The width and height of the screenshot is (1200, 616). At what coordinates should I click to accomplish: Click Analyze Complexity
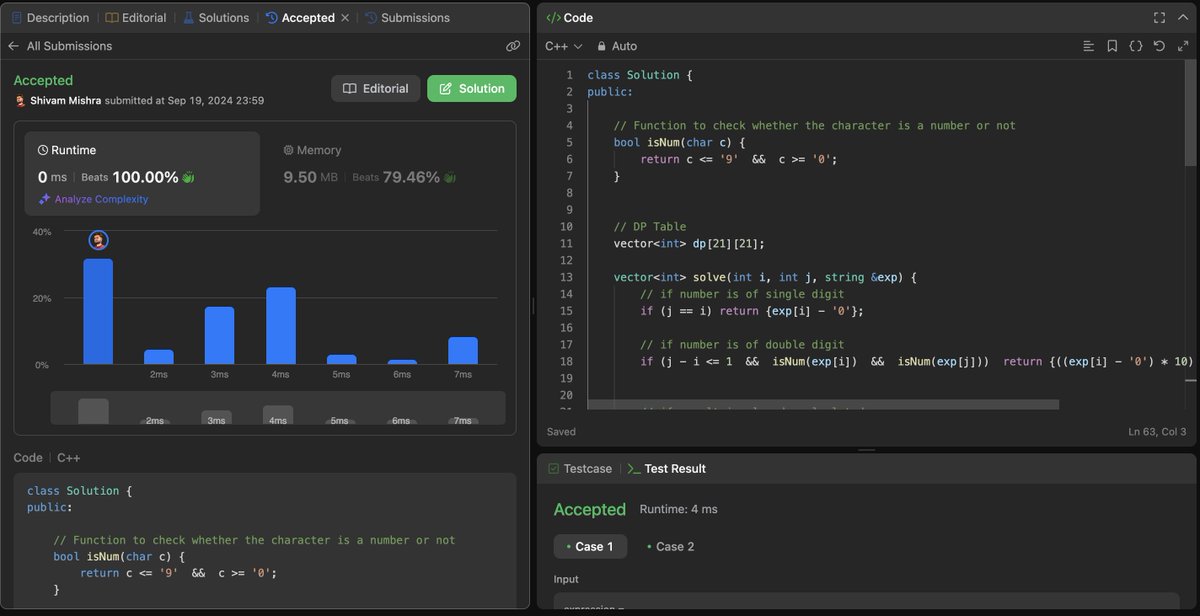(x=101, y=199)
